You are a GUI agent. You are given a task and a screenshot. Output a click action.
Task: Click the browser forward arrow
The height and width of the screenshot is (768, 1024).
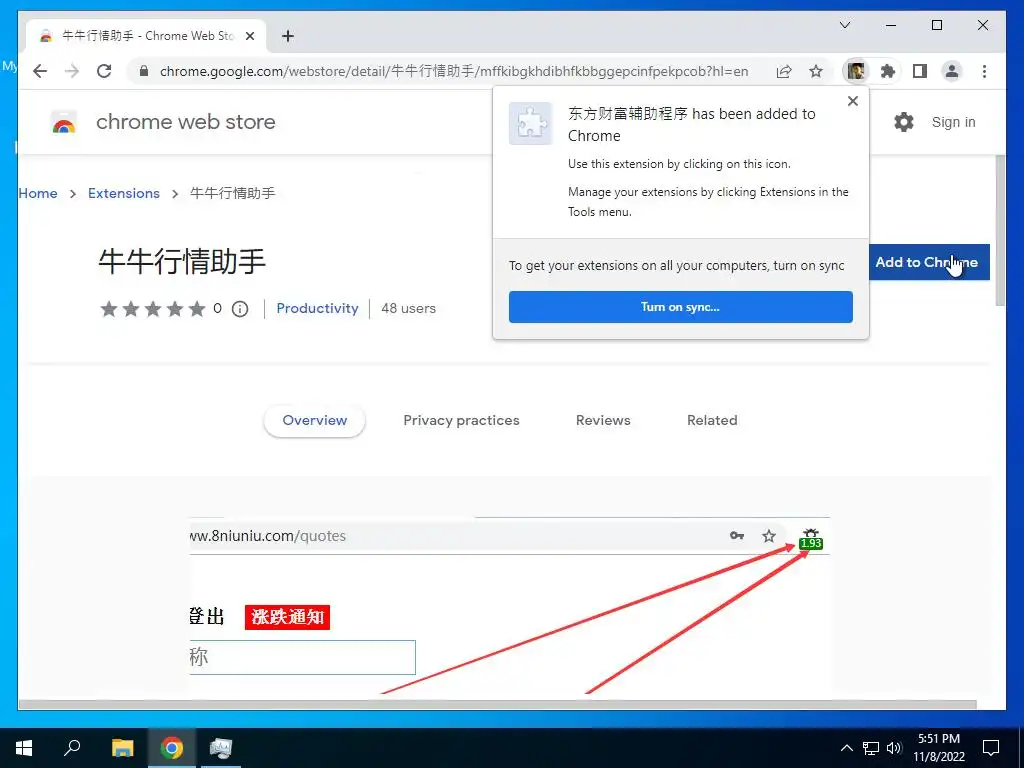[x=72, y=71]
